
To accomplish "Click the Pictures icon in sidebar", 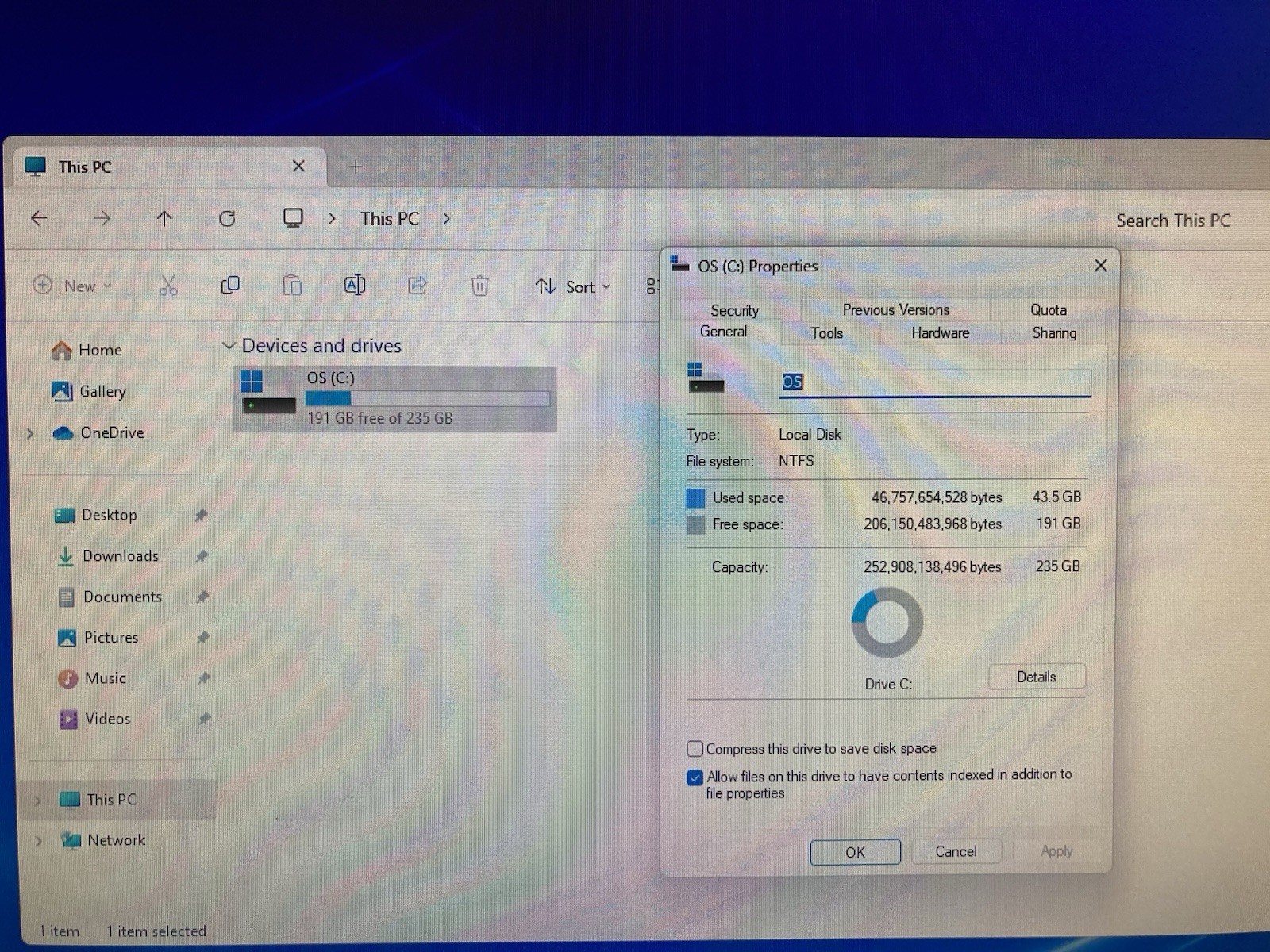I will coord(67,637).
